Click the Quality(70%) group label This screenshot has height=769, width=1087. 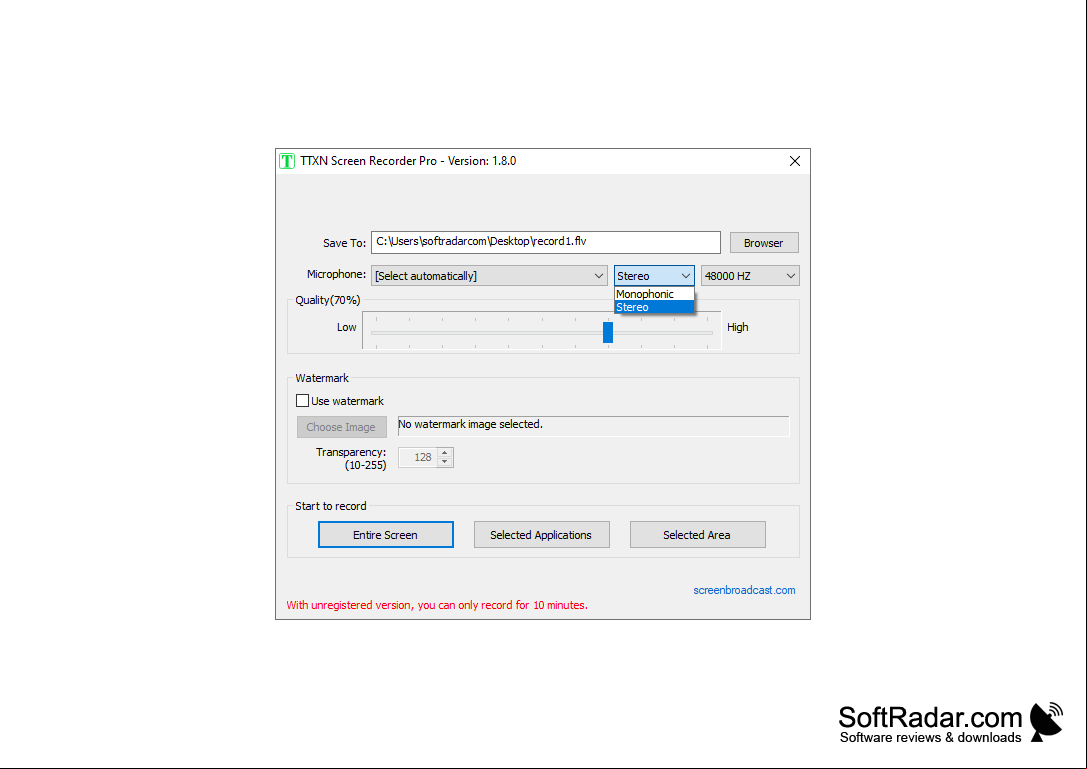[328, 300]
